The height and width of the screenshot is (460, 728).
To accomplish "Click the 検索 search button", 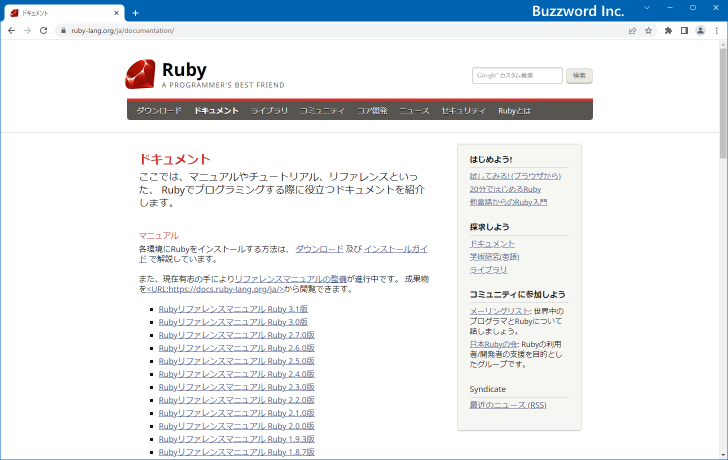I will 579,76.
